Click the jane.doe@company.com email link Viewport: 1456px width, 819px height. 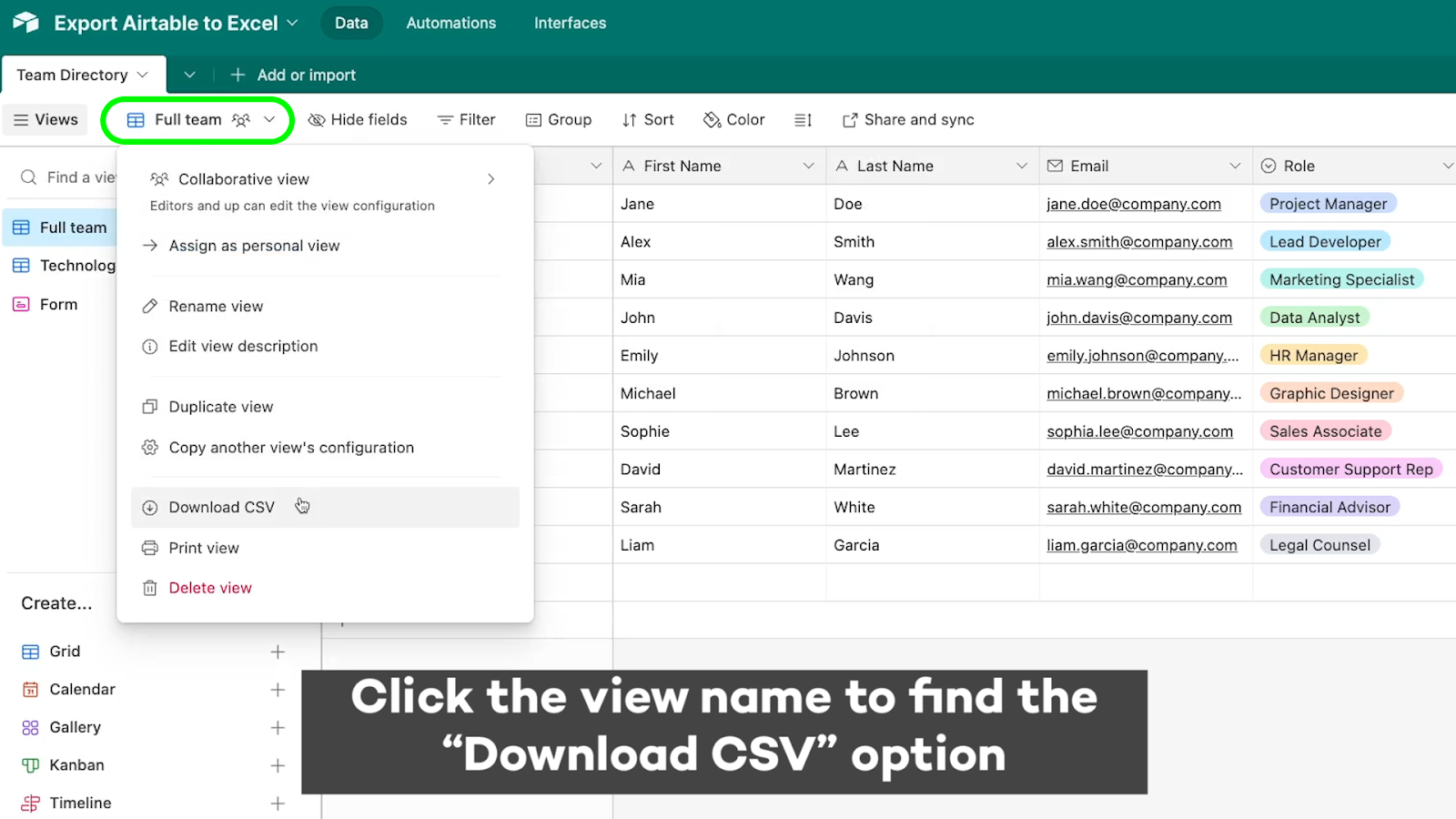click(x=1134, y=204)
